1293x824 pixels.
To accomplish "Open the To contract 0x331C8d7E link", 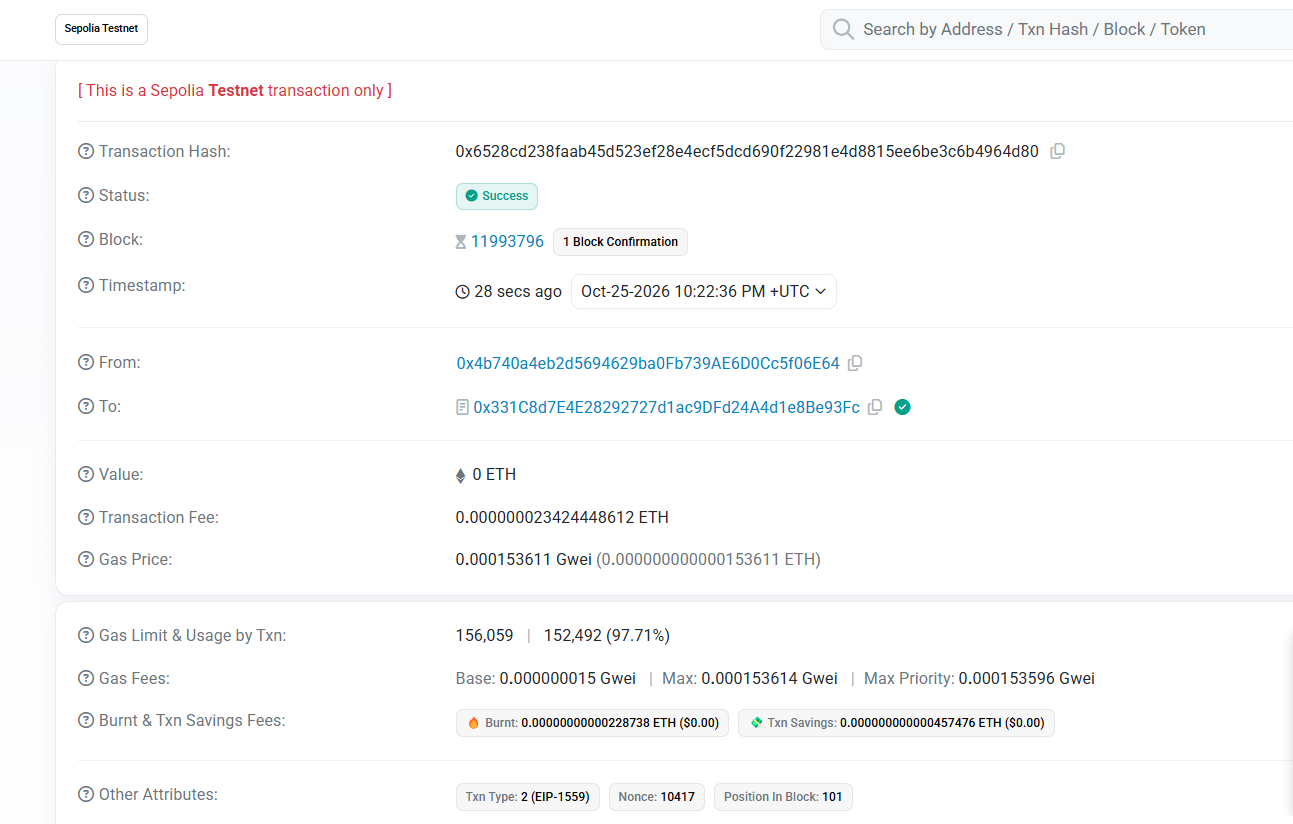I will (666, 408).
